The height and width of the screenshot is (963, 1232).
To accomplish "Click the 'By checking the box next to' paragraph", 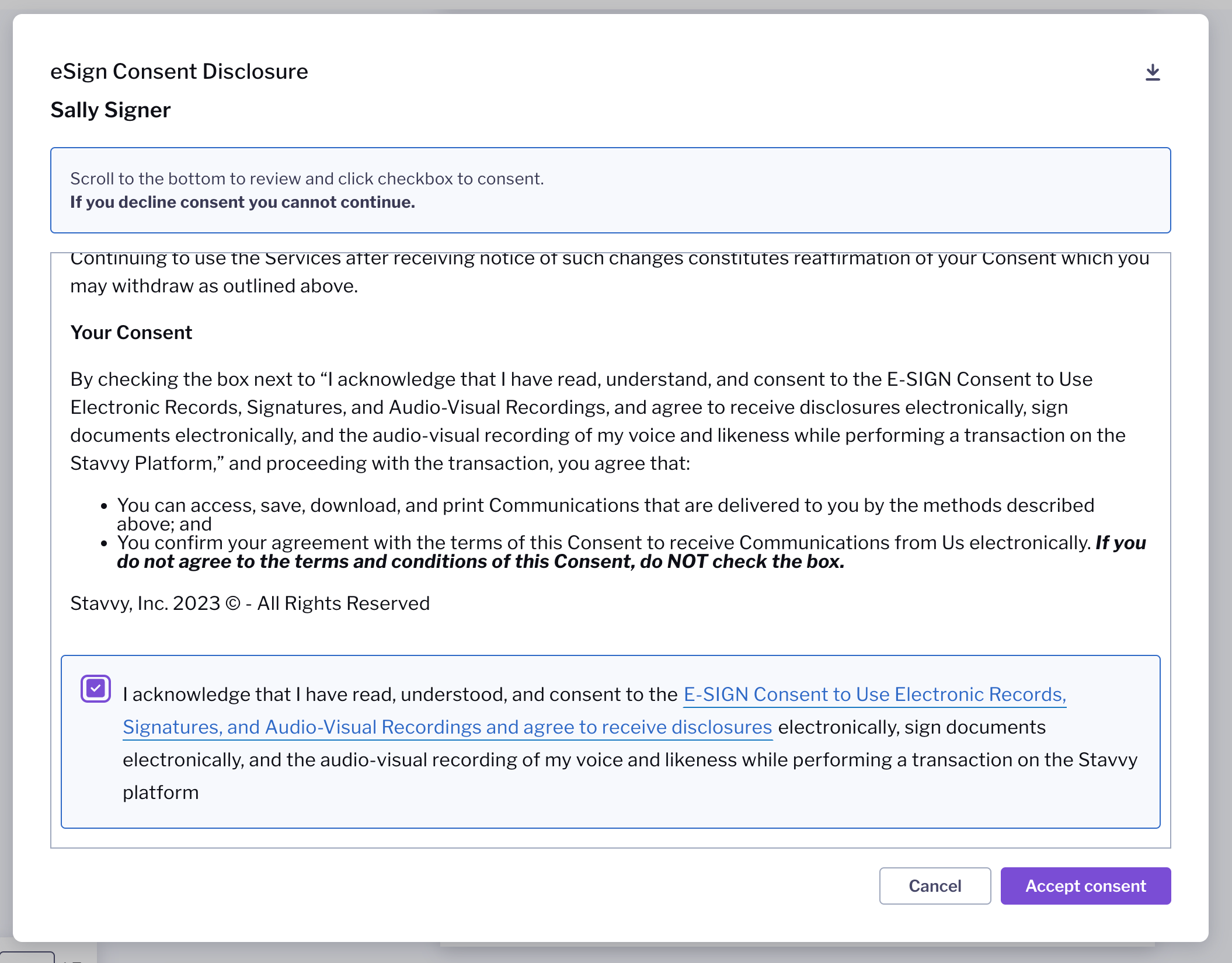I will (x=580, y=421).
